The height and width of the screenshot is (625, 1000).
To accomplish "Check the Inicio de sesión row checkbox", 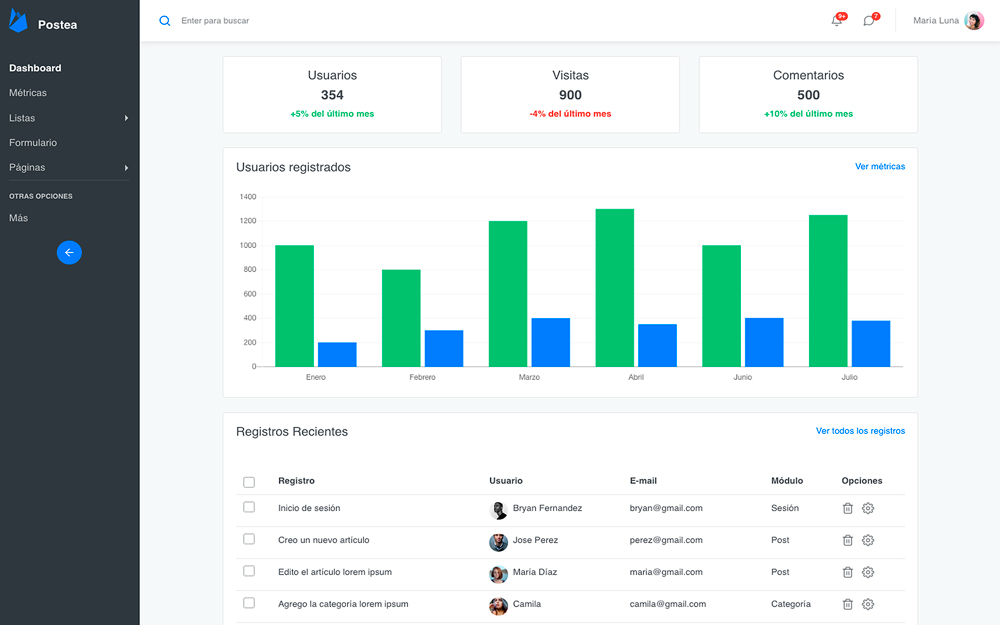I will coord(249,507).
